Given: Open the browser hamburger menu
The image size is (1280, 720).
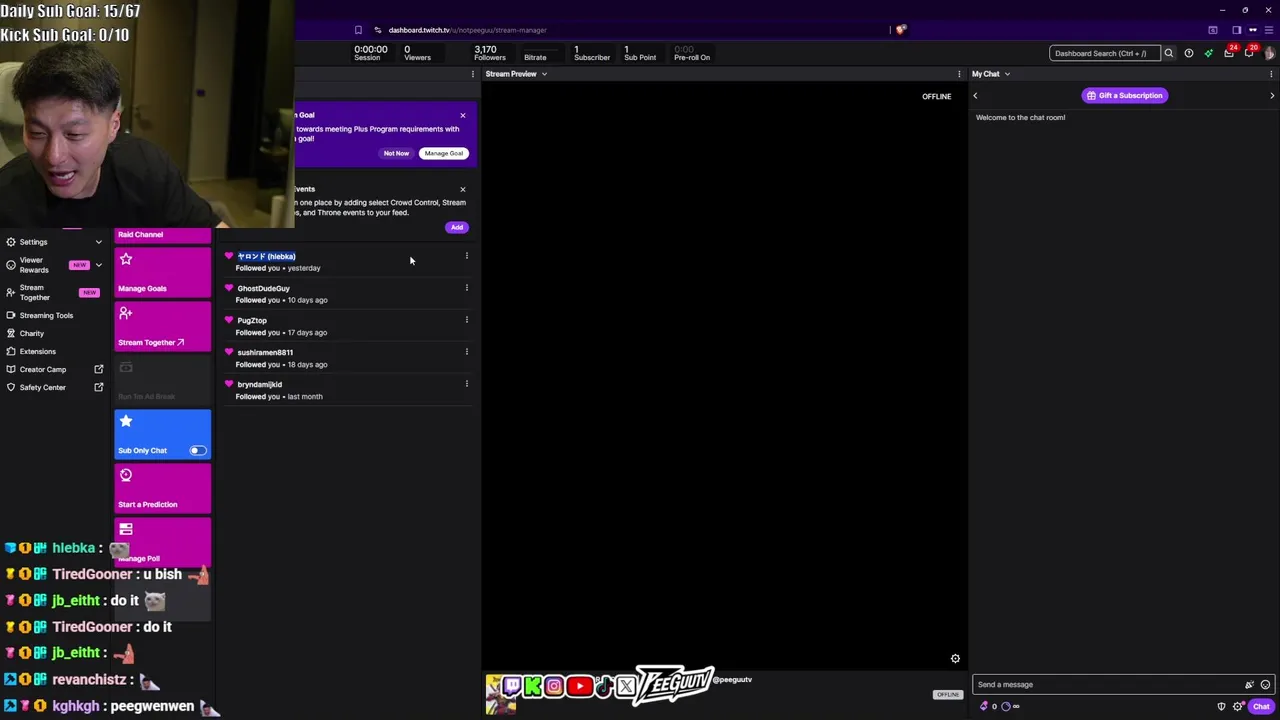Looking at the screenshot, I should (1269, 30).
